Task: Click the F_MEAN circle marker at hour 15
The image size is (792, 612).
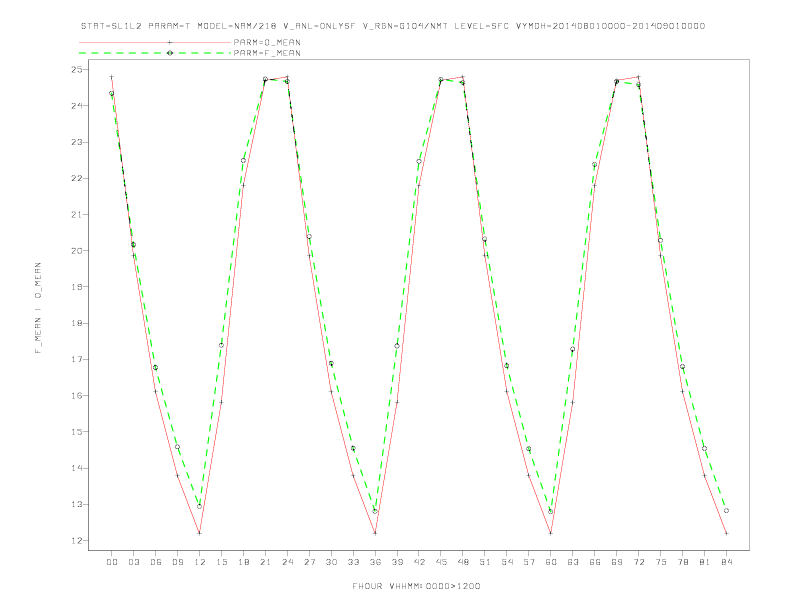Action: pos(221,345)
